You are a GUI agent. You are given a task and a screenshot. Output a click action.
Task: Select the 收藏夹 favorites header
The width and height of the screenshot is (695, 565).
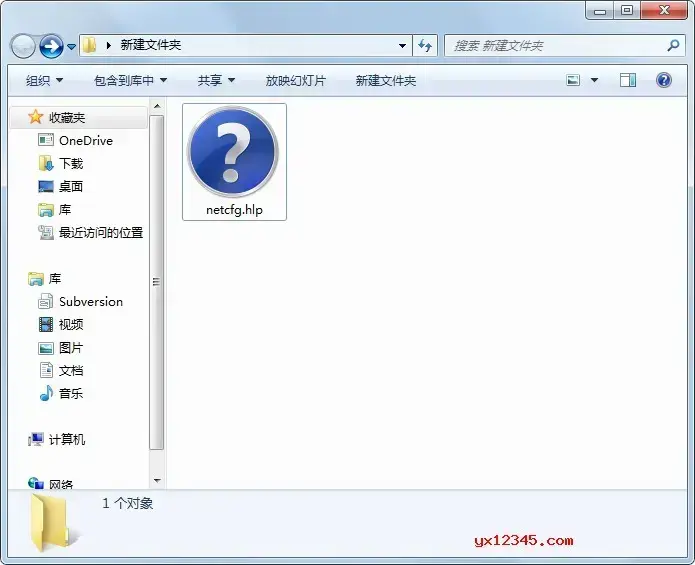(x=79, y=117)
